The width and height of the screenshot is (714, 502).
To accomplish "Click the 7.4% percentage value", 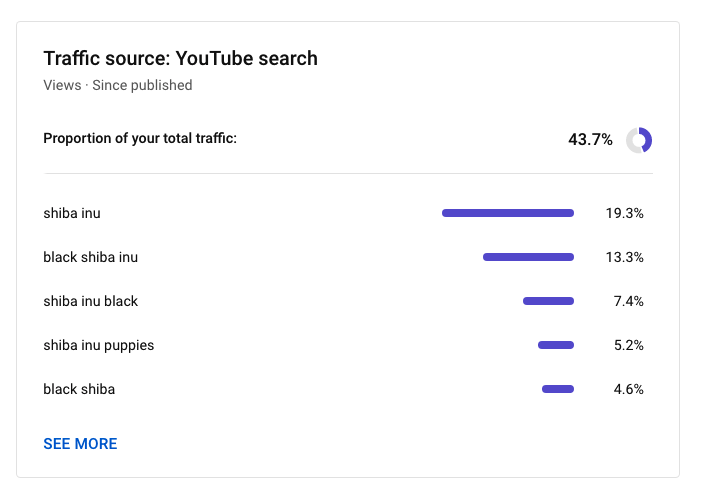I will point(628,301).
